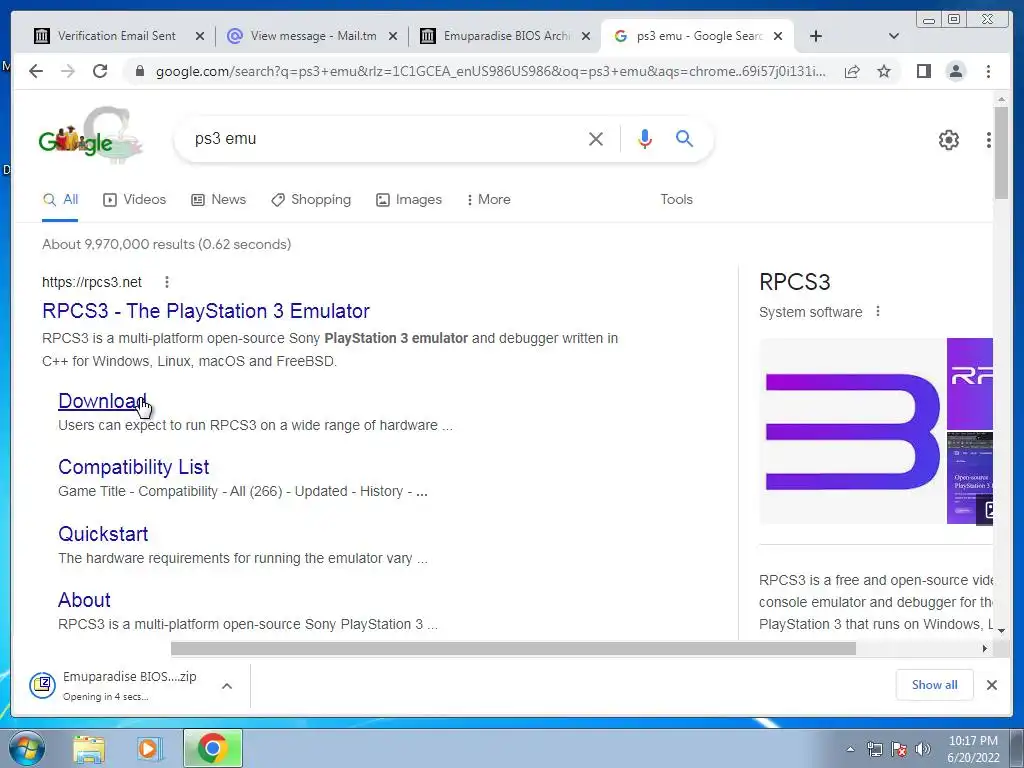This screenshot has height=768, width=1024.
Task: Open options dots next to rpcs3.net URL
Action: 167,282
